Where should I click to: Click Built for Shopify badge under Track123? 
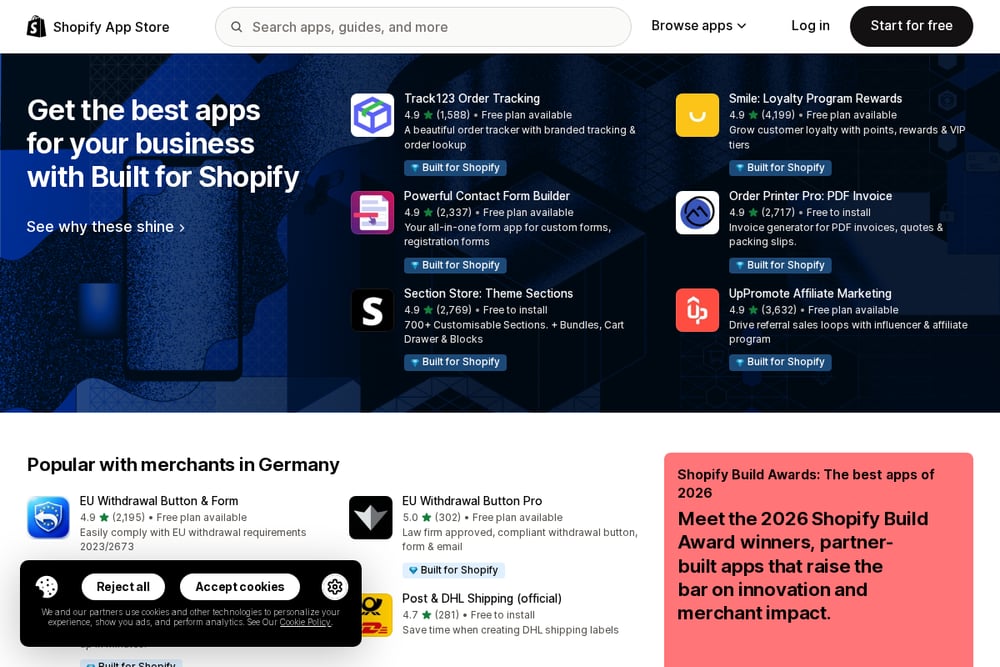[x=455, y=168]
